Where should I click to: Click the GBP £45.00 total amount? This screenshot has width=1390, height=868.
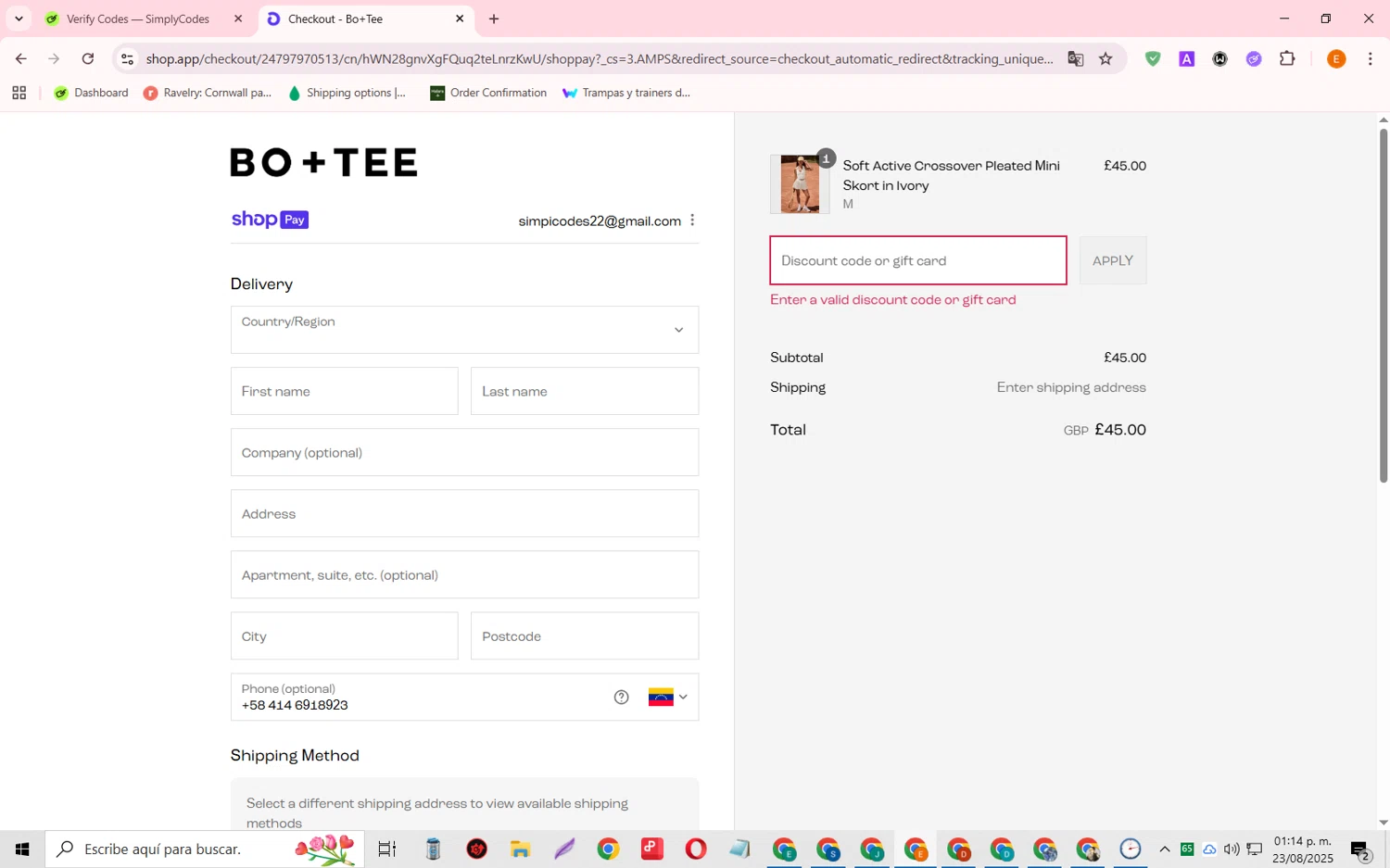coord(1105,430)
